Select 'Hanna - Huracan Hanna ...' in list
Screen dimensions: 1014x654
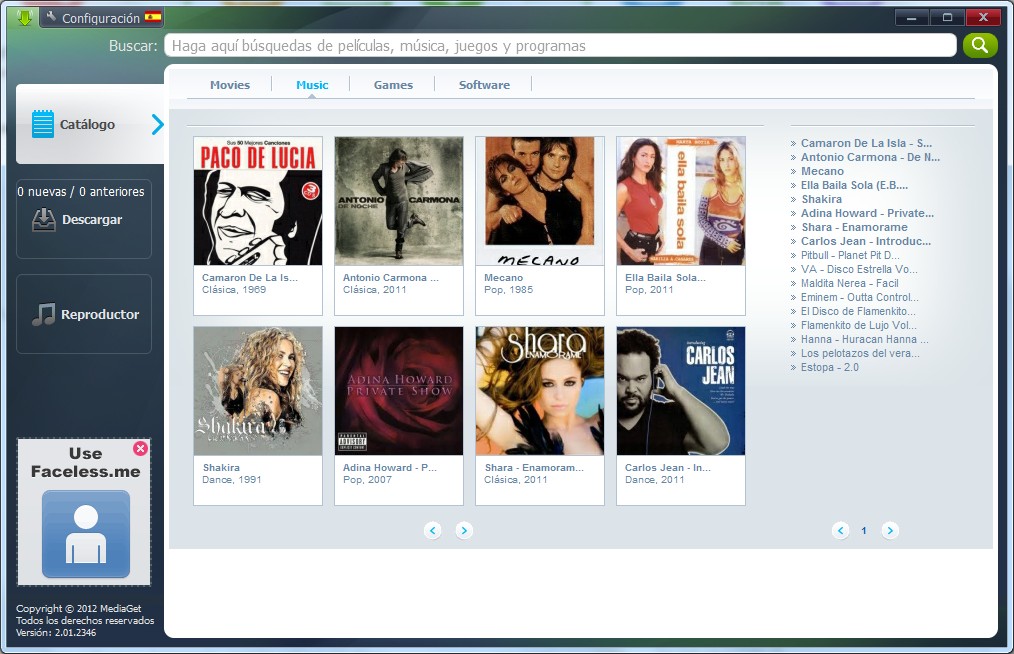[864, 340]
